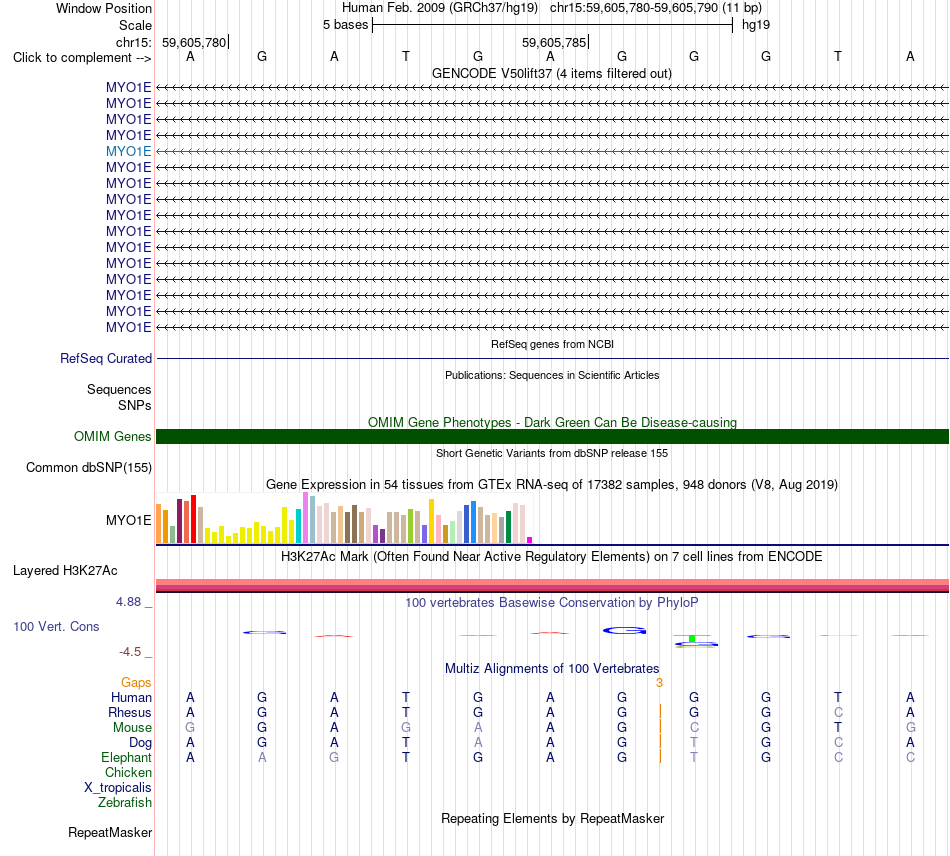Viewport: 950px width, 856px height.
Task: Click the 'RefSeq genes from NCBI' track title
Action: (552, 344)
